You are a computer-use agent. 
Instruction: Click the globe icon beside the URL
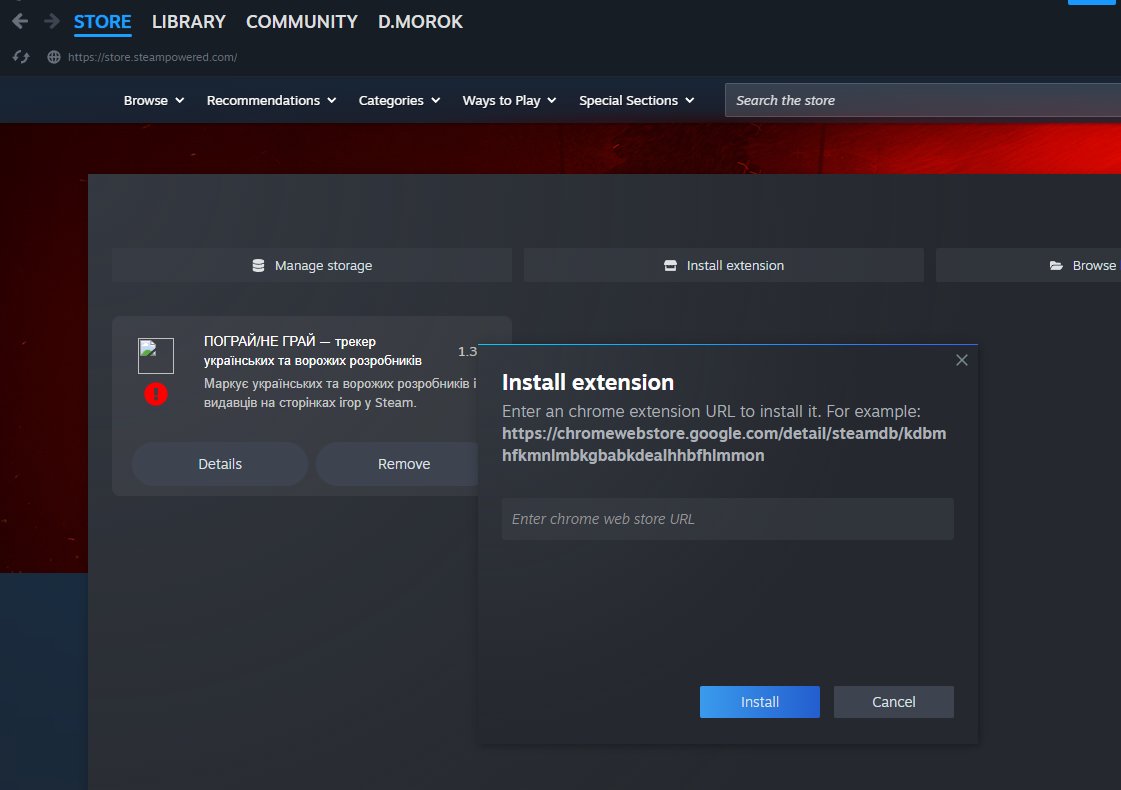(54, 56)
